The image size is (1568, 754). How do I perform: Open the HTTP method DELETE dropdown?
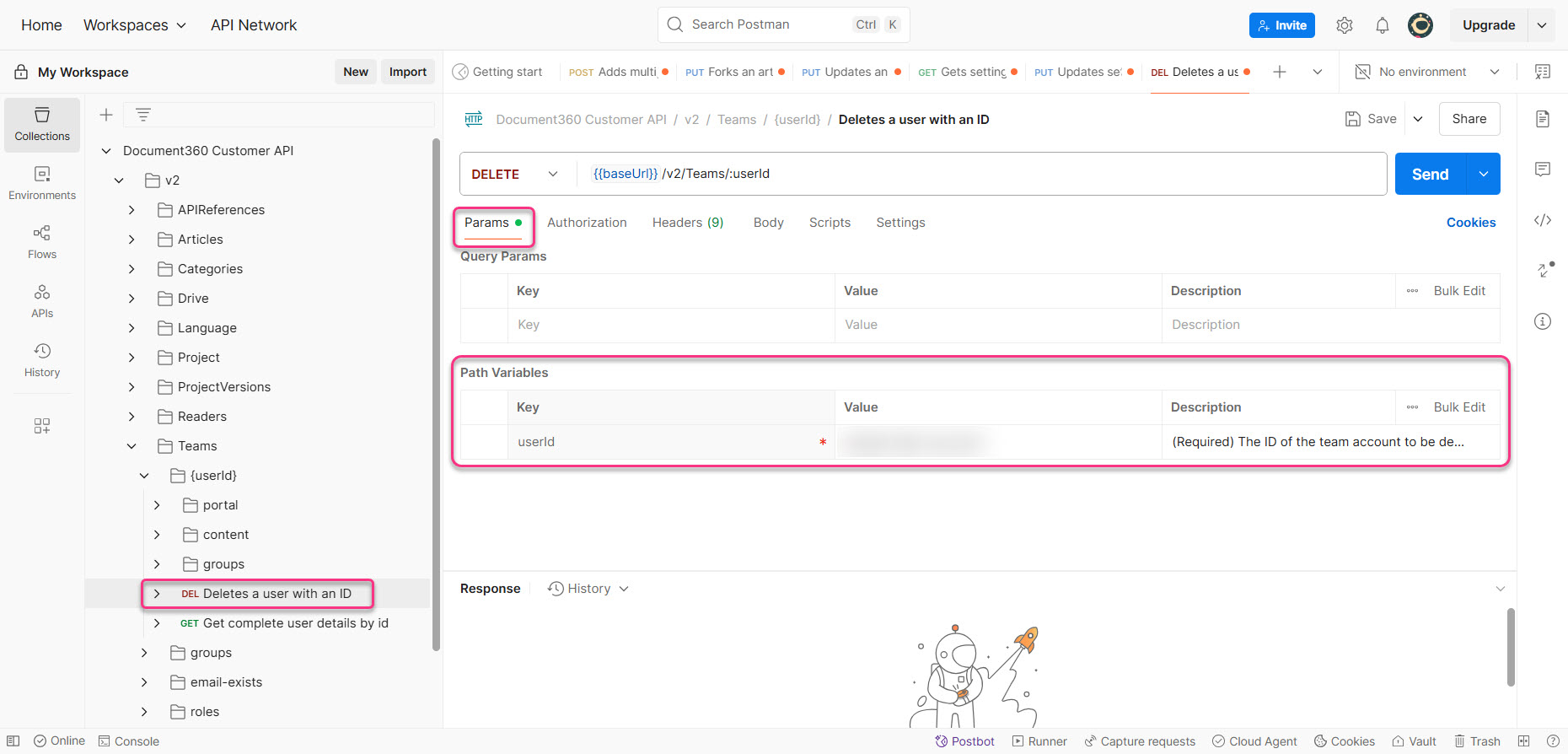click(x=515, y=174)
